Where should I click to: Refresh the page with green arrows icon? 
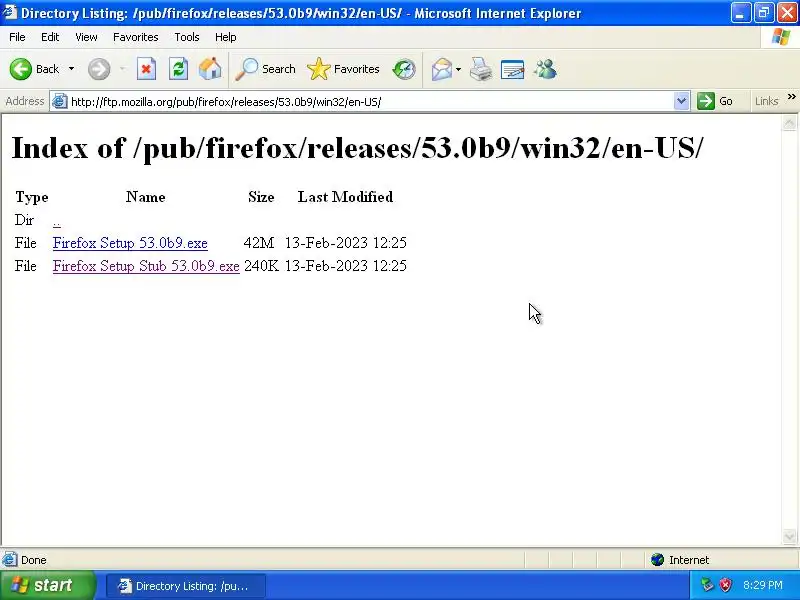179,69
